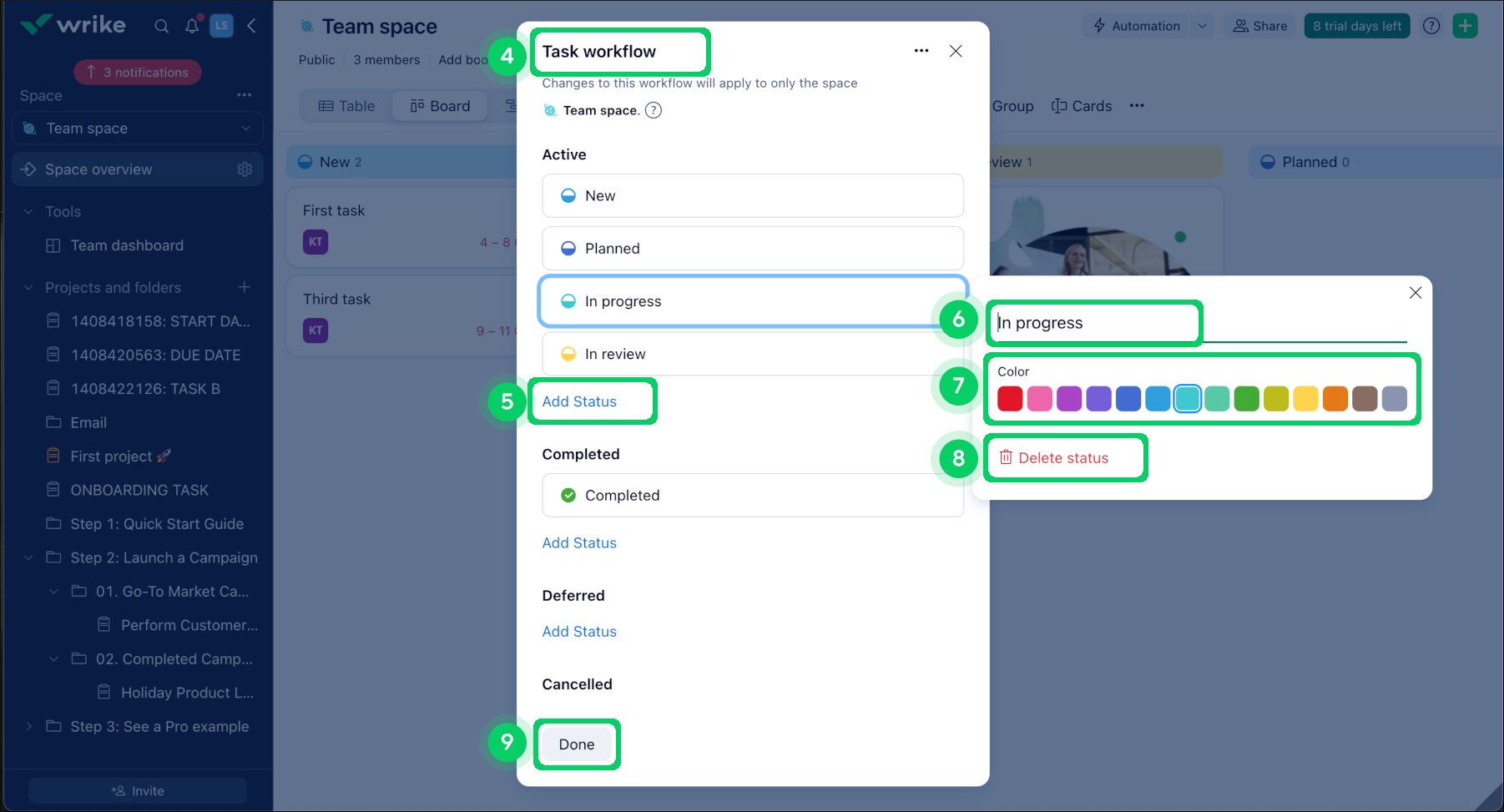Open the Team space dropdown chevron
Image resolution: width=1504 pixels, height=812 pixels.
tap(245, 128)
